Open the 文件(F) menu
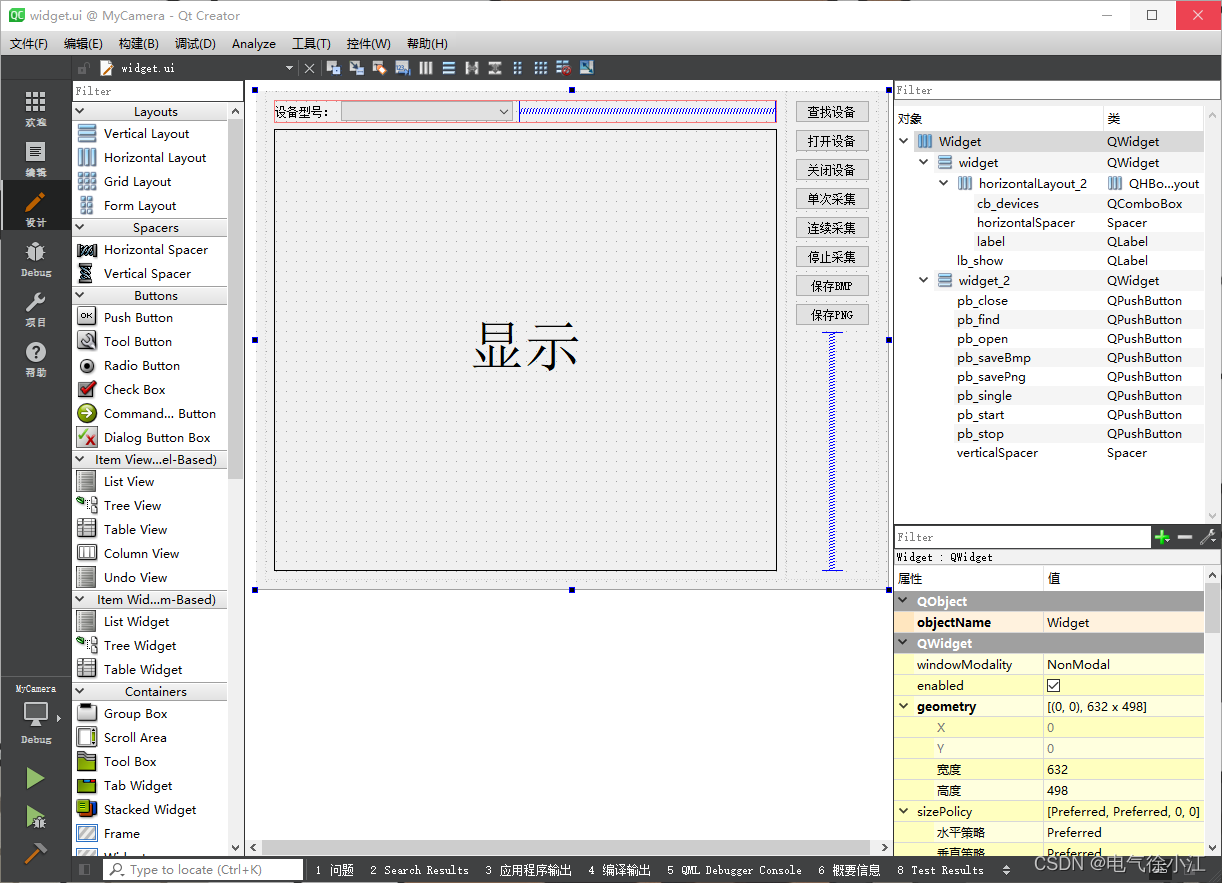This screenshot has height=883, width=1222. [29, 43]
